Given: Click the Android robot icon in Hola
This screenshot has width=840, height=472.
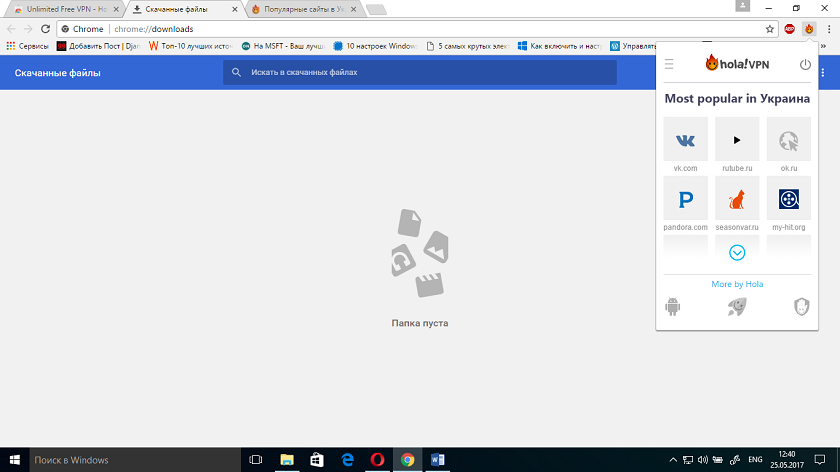Looking at the screenshot, I should click(x=672, y=307).
